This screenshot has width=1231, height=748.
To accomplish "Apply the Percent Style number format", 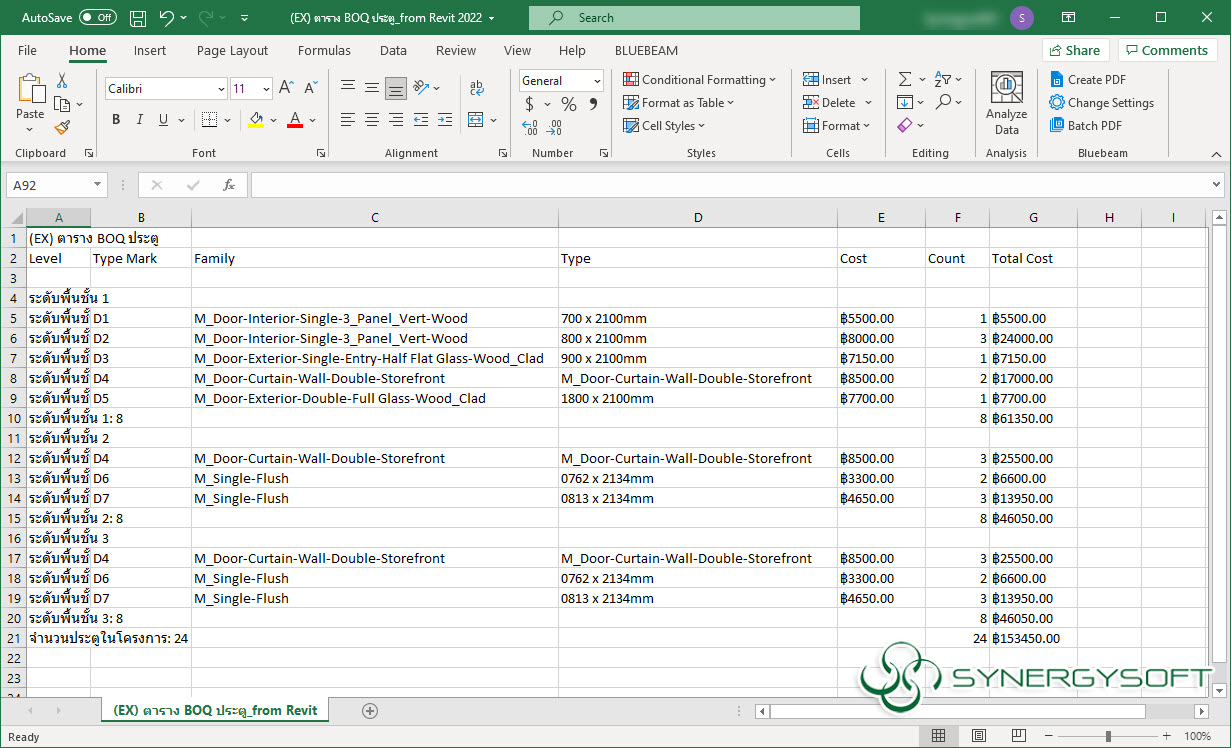I will click(566, 103).
